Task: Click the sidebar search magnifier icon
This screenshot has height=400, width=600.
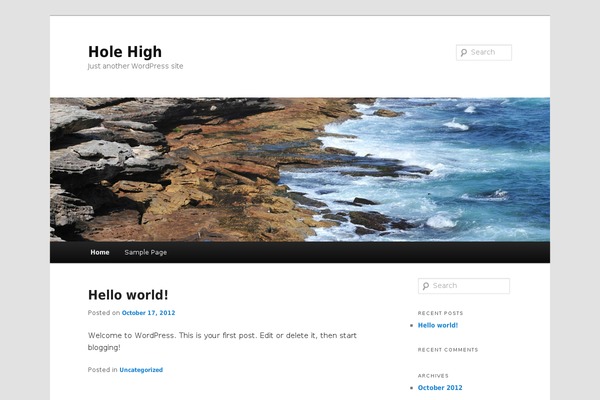Action: 426,286
